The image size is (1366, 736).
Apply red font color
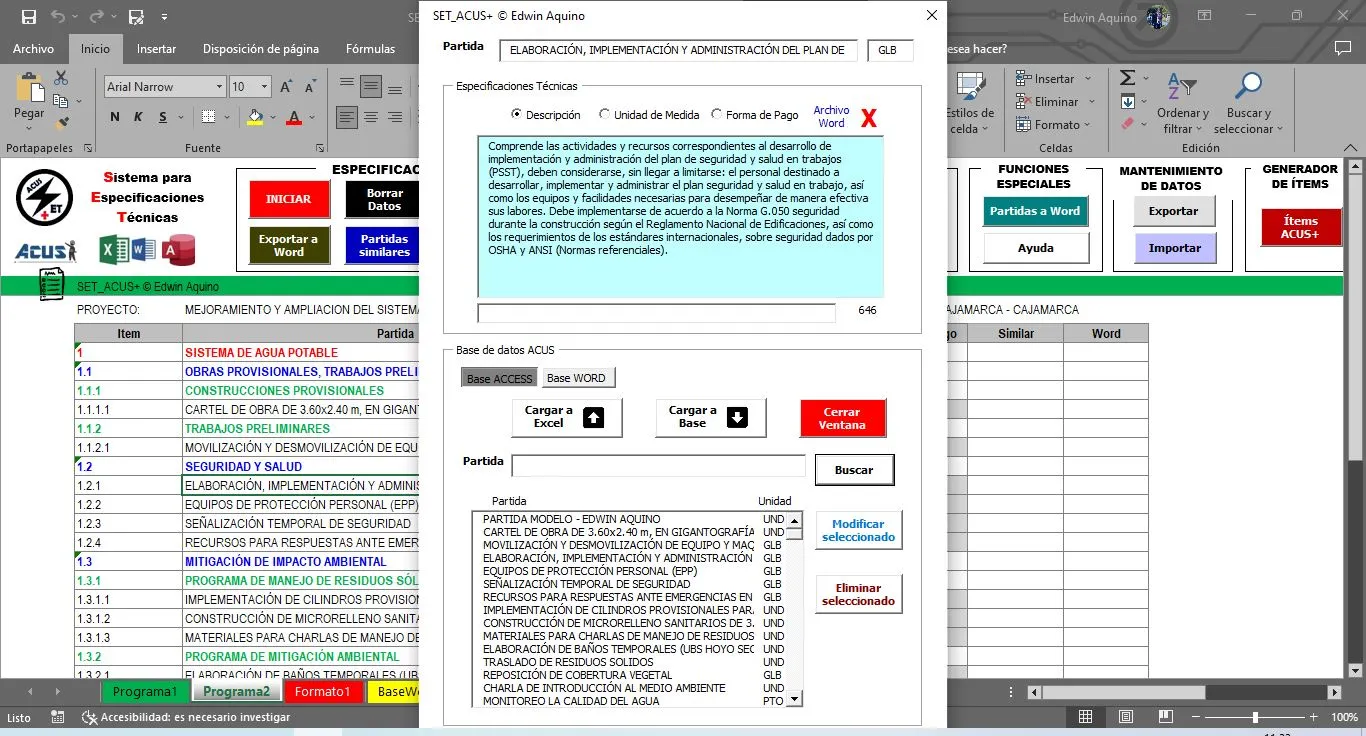pyautogui.click(x=294, y=117)
